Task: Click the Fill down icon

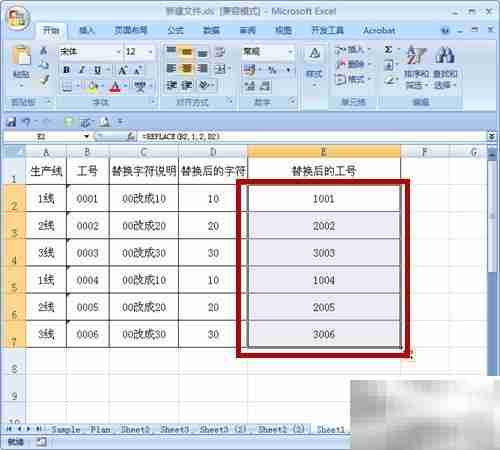Action: (389, 65)
